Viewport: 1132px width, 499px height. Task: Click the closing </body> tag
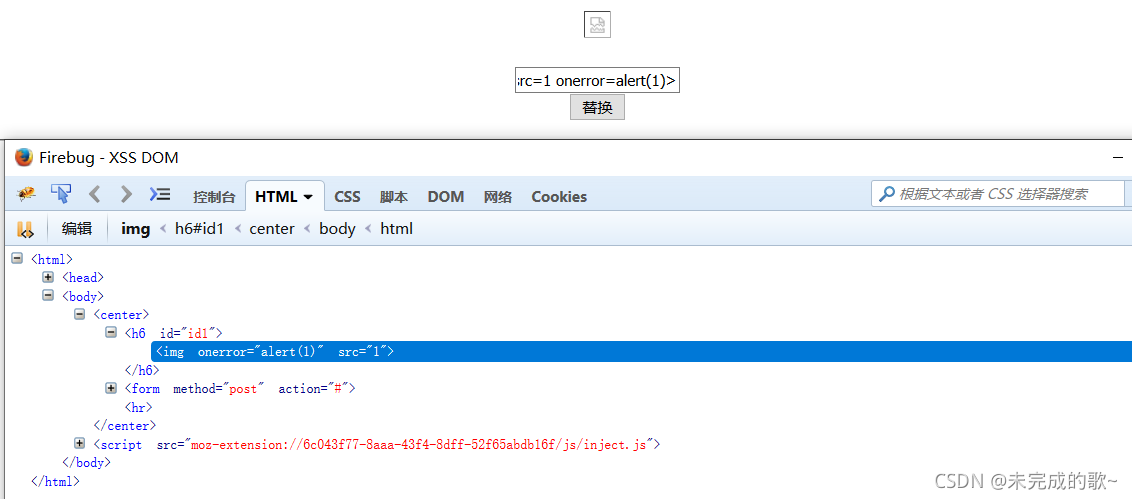point(87,462)
